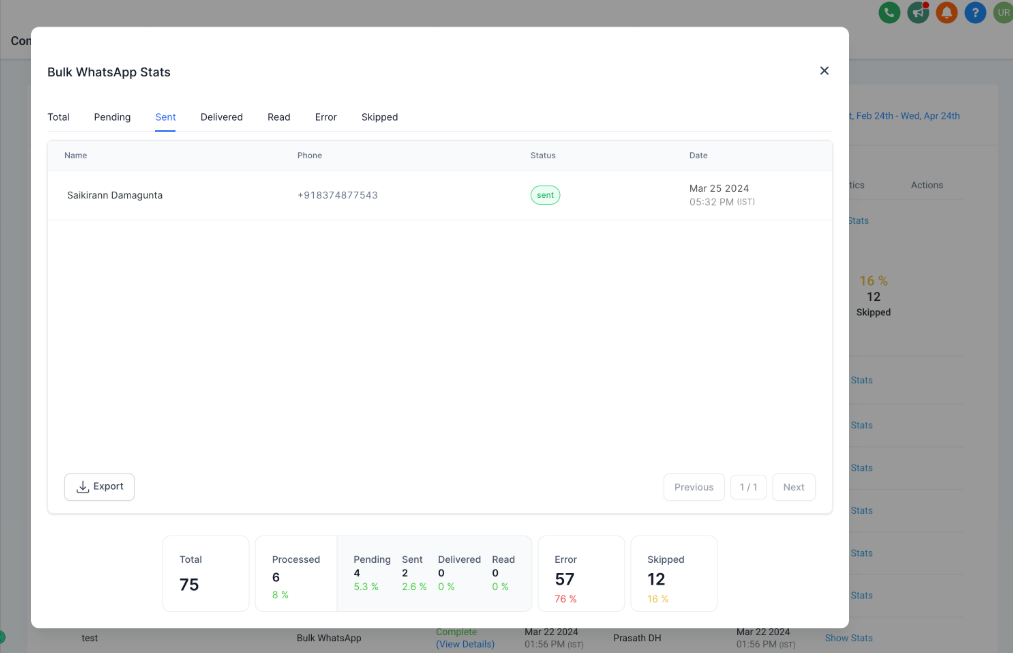Click the Date column header
The image size is (1013, 653).
[698, 155]
